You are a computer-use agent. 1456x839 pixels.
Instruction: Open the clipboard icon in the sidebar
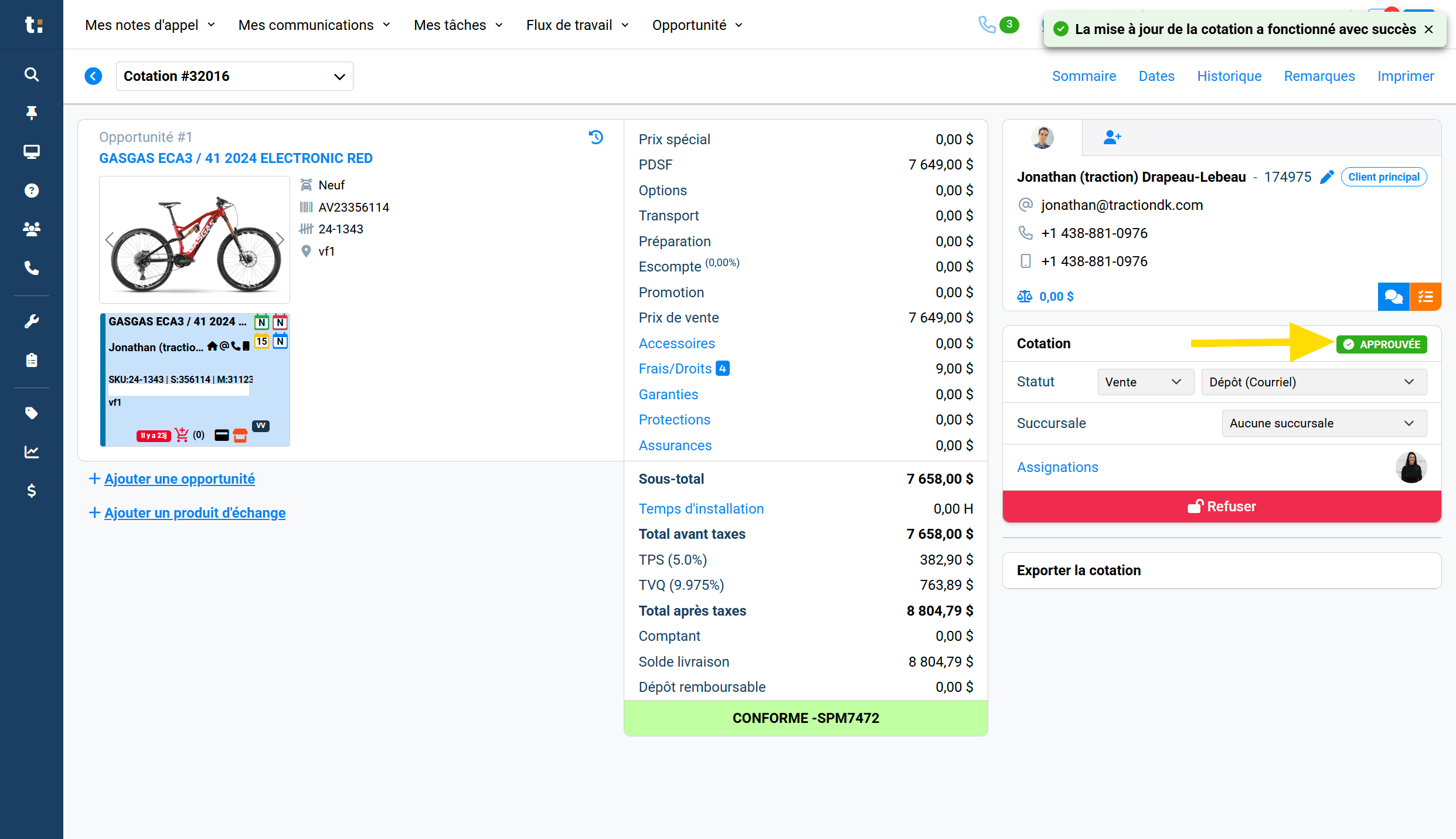pyautogui.click(x=32, y=360)
